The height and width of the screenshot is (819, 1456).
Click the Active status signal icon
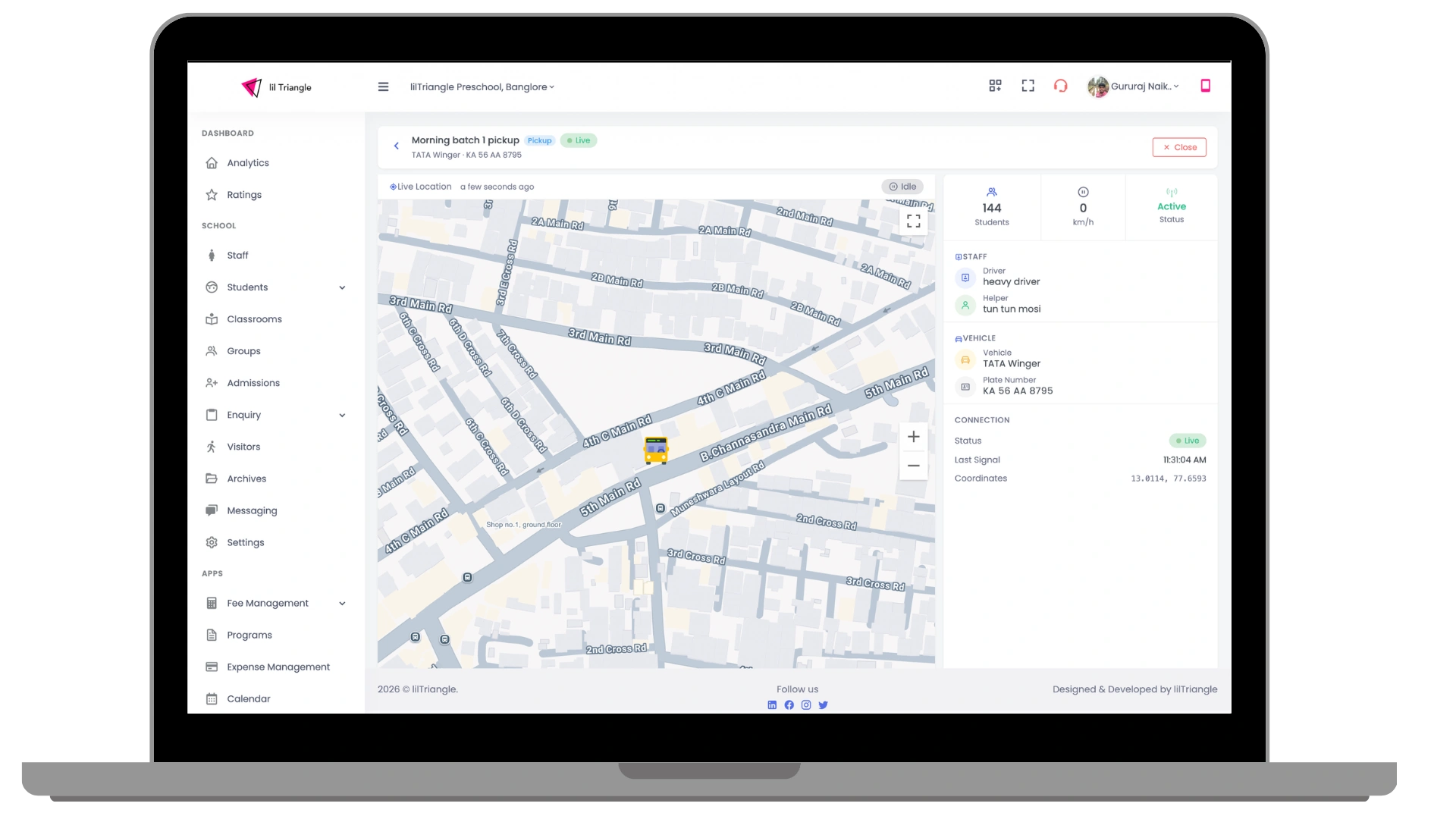click(x=1172, y=193)
